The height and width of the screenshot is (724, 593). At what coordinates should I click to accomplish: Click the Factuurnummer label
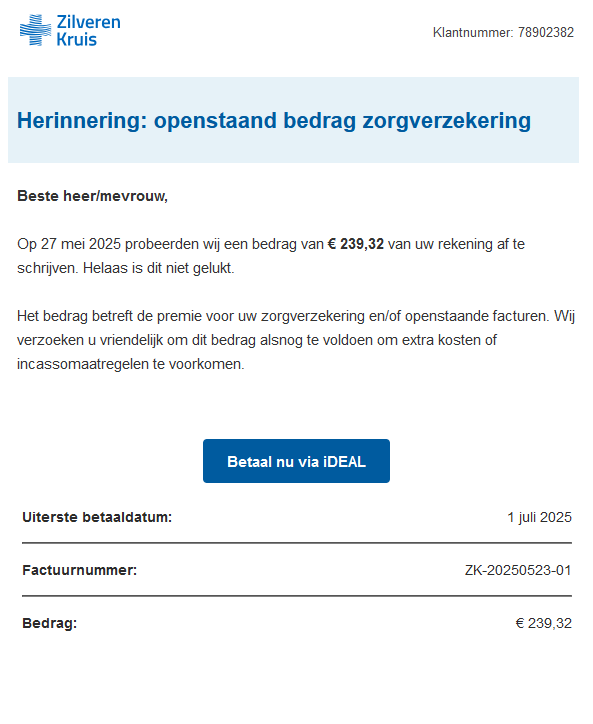point(79,570)
